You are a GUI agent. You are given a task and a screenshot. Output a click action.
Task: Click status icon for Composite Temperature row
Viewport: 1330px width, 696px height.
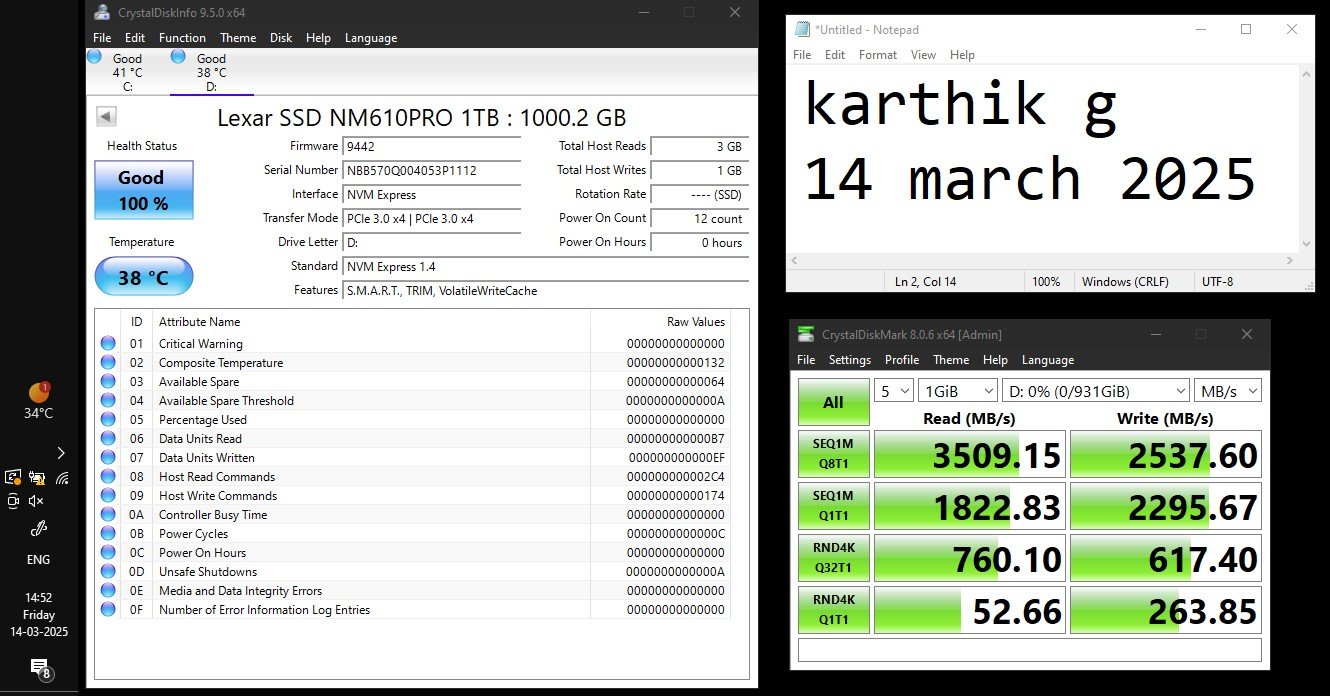point(108,362)
